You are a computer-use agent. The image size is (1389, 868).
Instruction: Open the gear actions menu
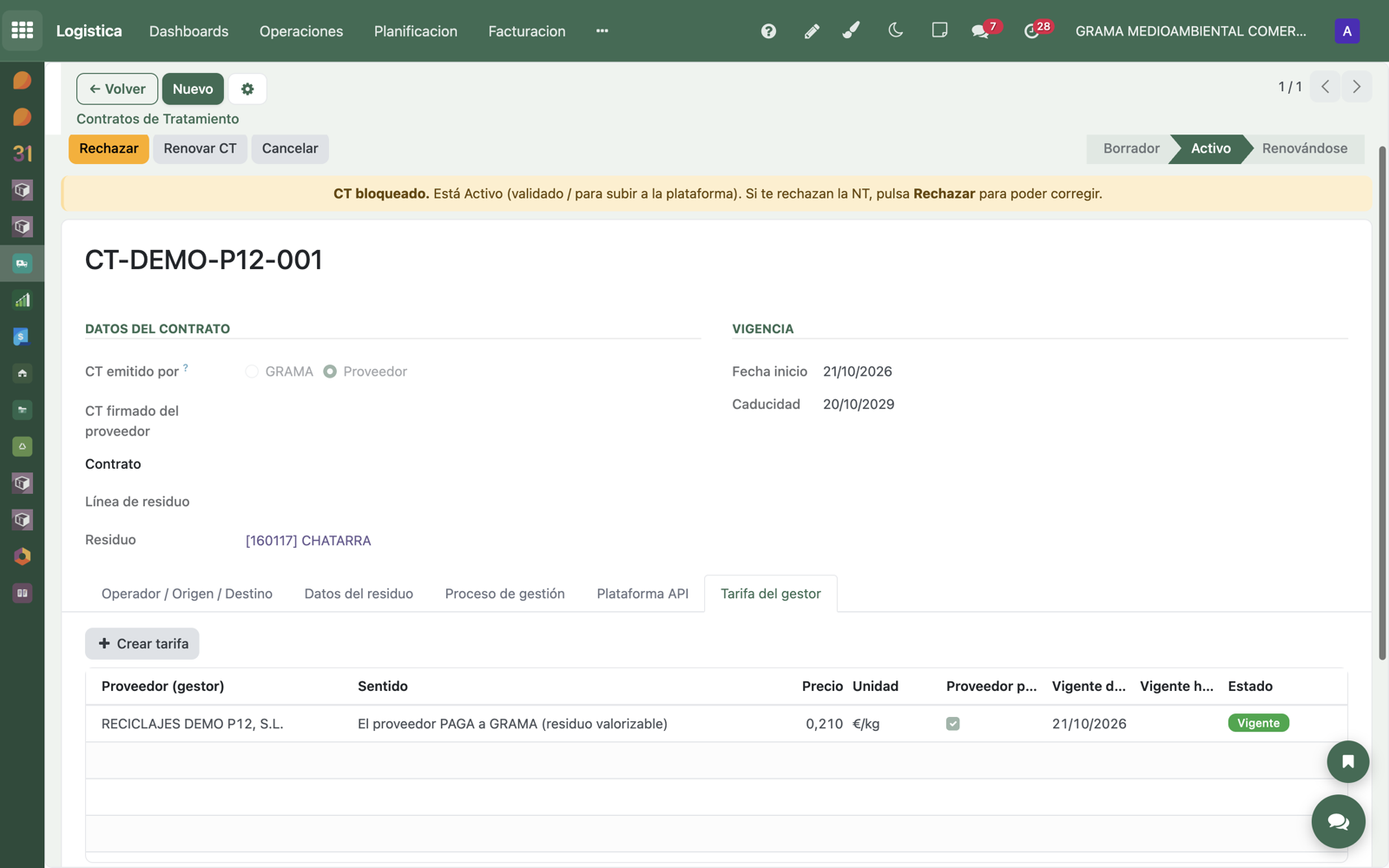(247, 89)
